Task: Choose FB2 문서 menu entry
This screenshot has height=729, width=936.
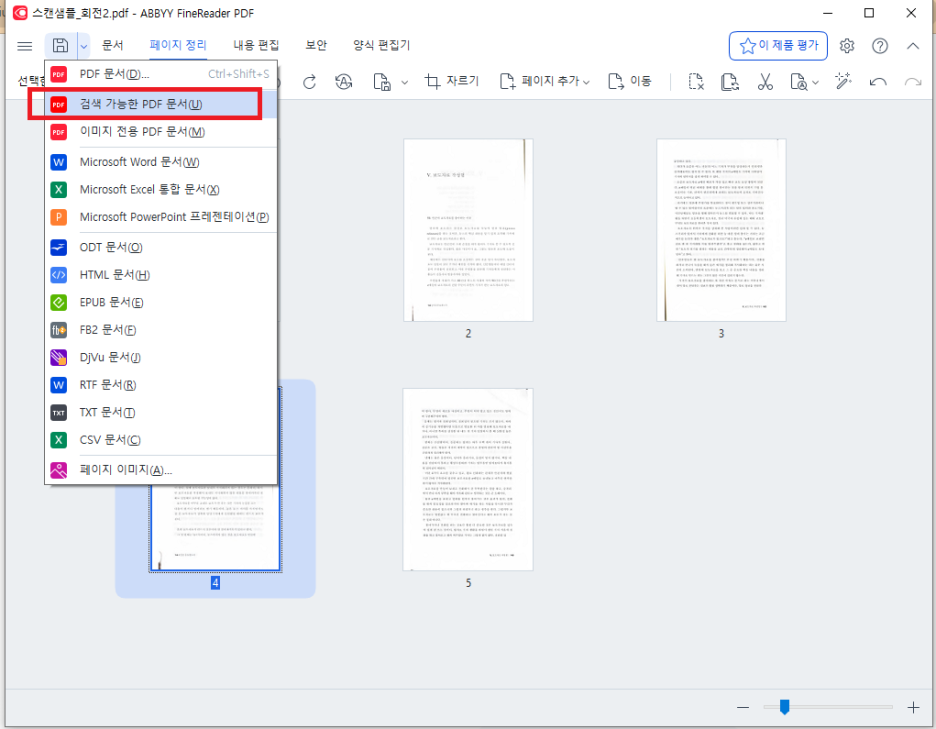Action: coord(161,330)
